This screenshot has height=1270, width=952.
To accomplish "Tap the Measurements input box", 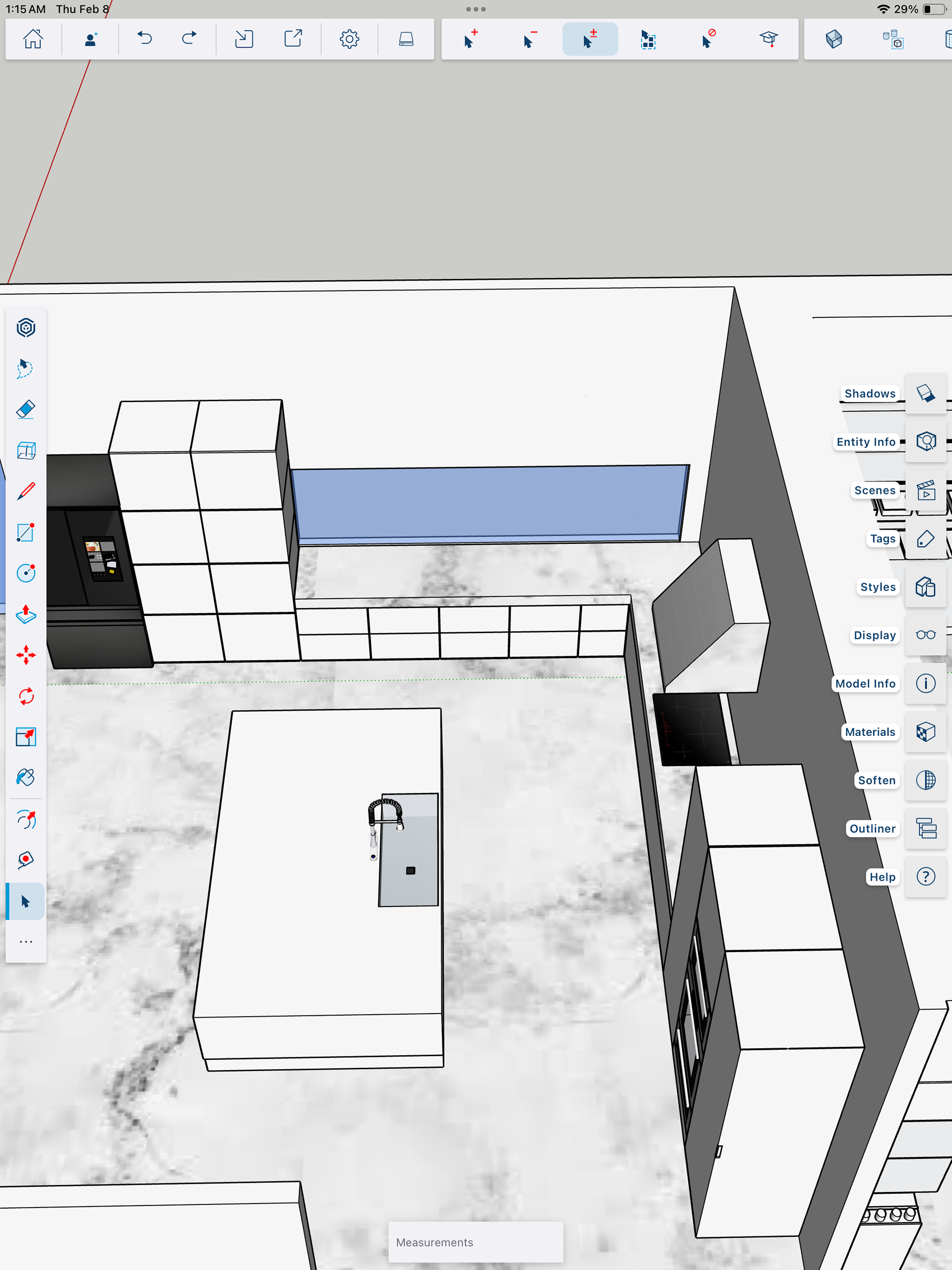I will point(476,1242).
